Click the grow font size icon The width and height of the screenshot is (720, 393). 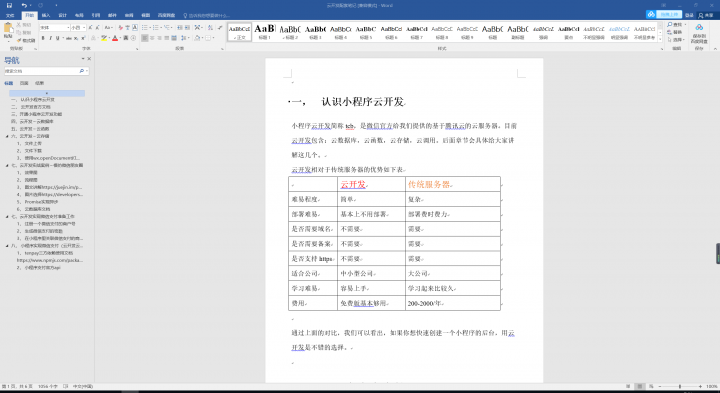point(90,28)
